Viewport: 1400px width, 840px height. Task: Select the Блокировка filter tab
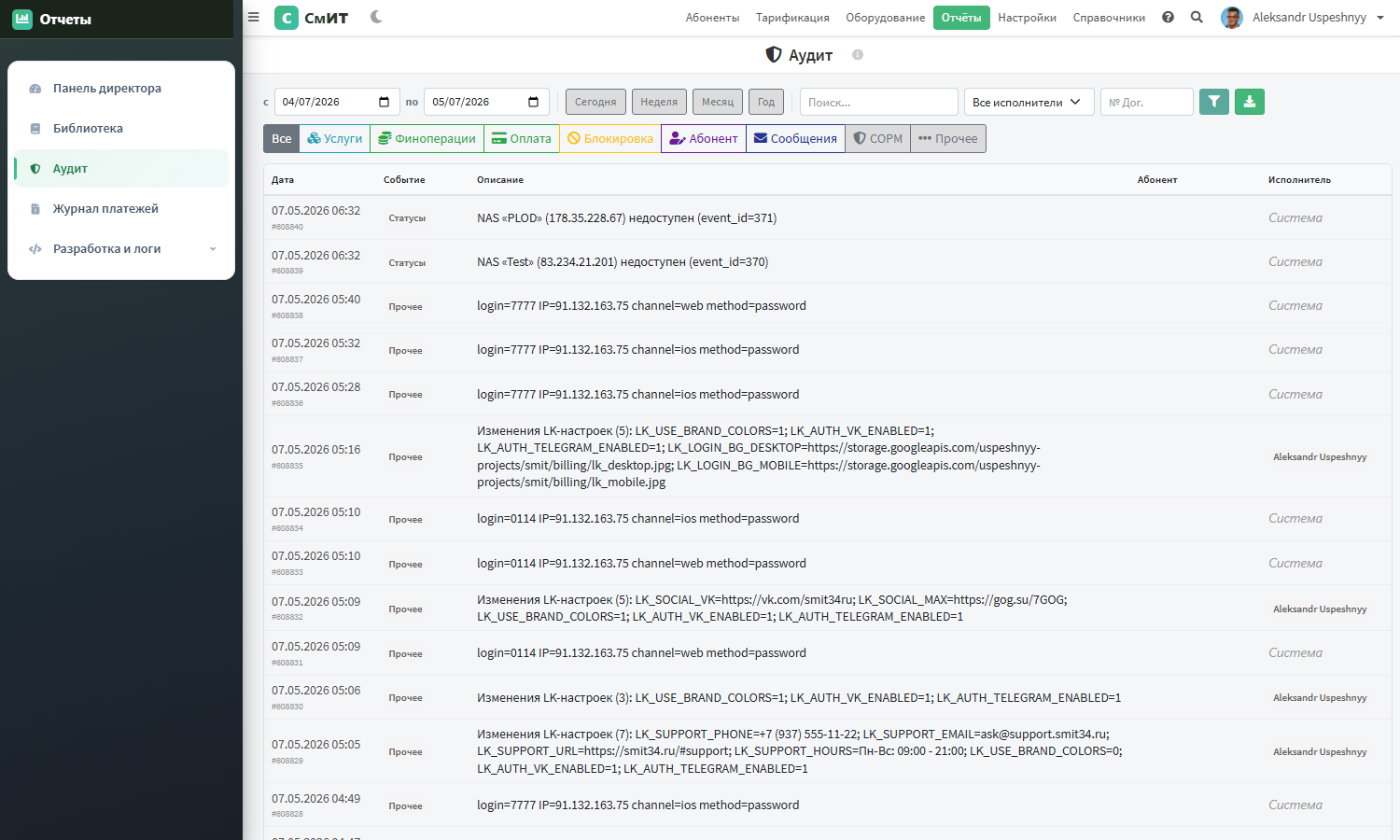[x=610, y=138]
